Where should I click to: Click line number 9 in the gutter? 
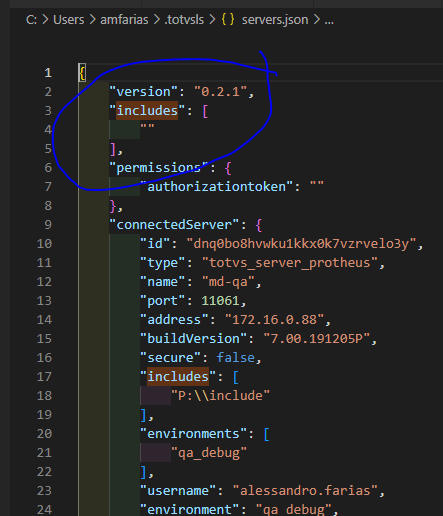coord(48,225)
